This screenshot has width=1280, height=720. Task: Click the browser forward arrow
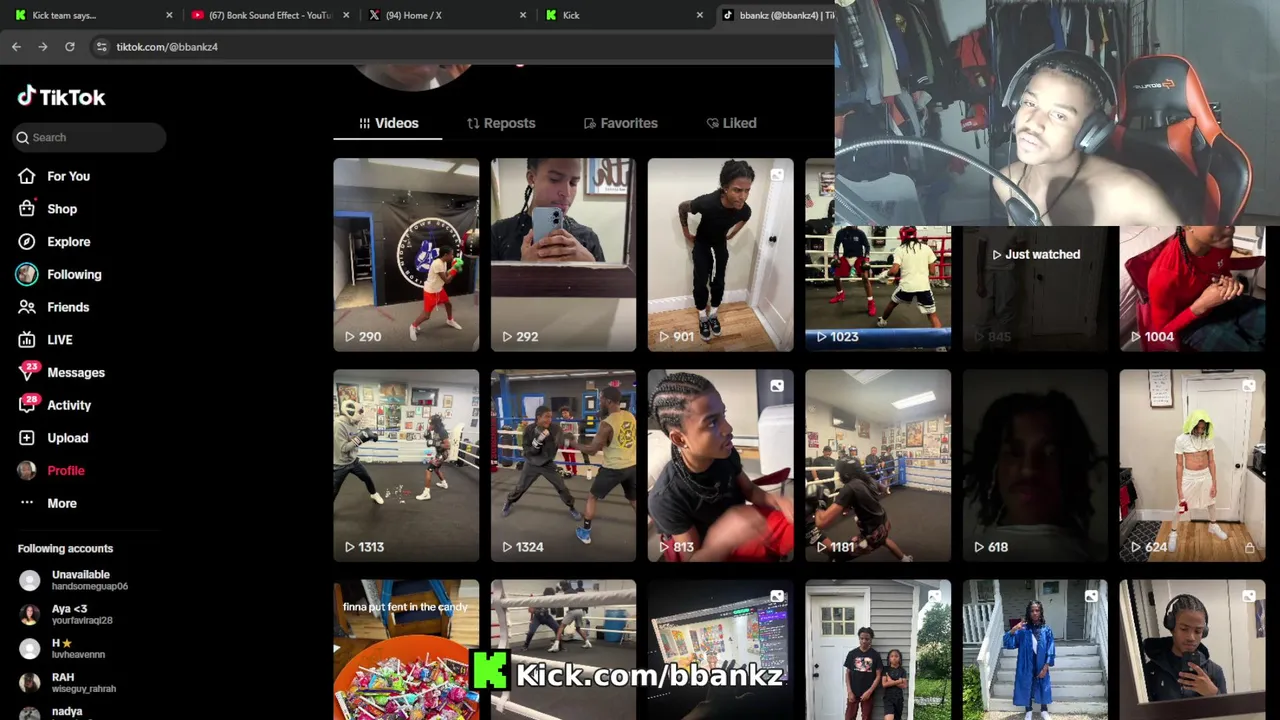point(43,47)
